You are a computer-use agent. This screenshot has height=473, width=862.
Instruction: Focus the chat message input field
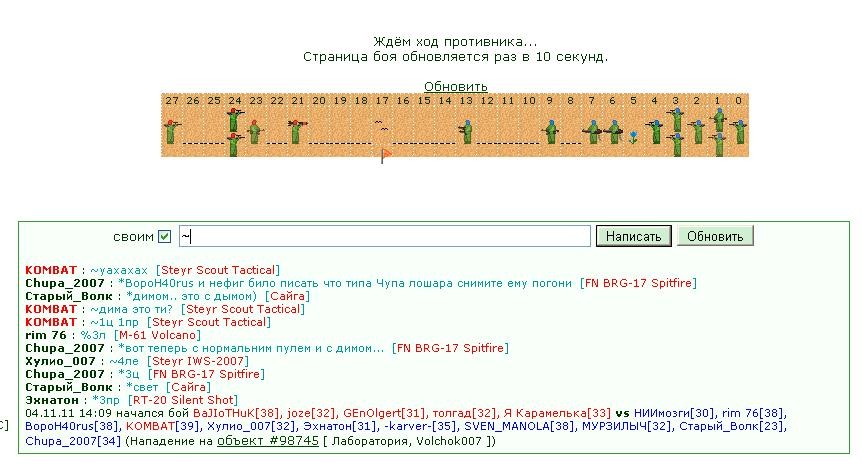coord(385,236)
